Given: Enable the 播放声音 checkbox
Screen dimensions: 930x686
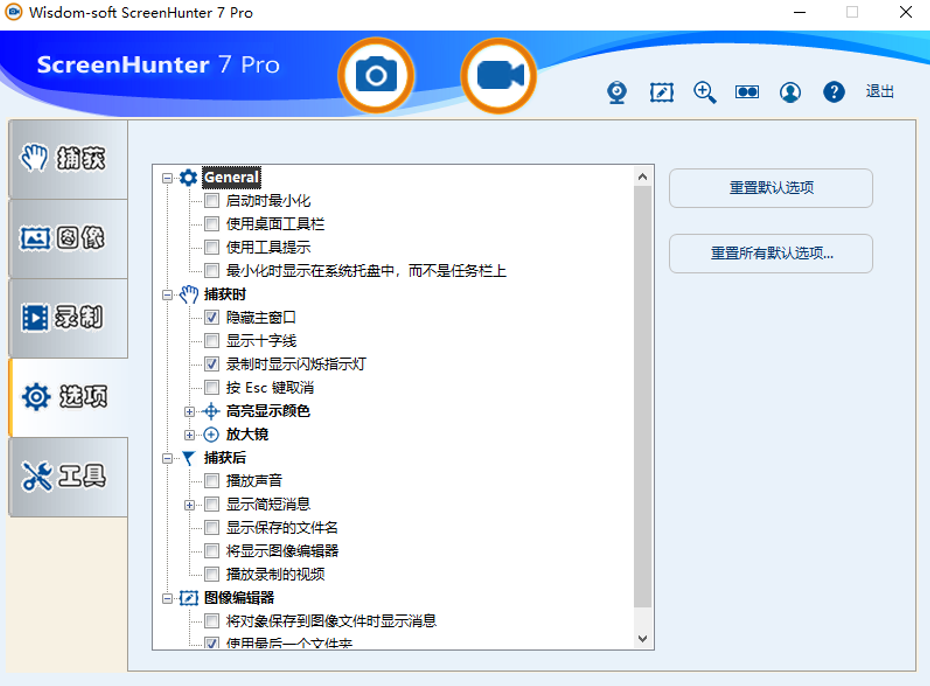Looking at the screenshot, I should [212, 480].
